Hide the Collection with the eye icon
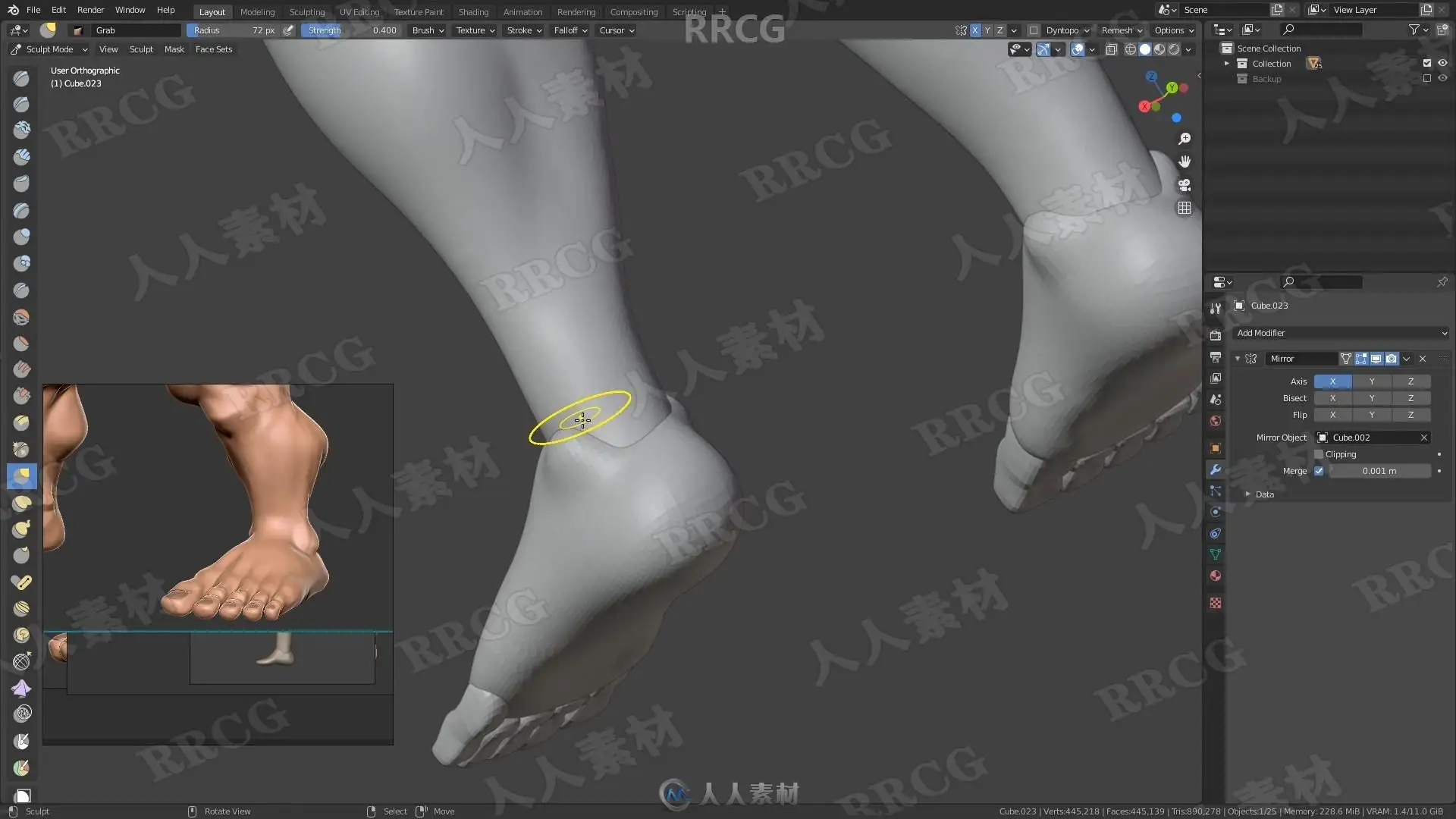1456x819 pixels. click(x=1442, y=64)
